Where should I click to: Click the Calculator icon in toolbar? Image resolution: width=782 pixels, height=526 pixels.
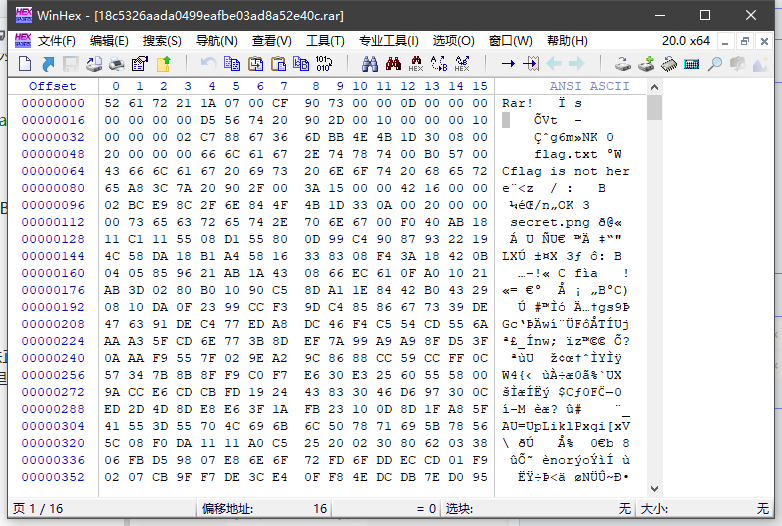[x=692, y=64]
